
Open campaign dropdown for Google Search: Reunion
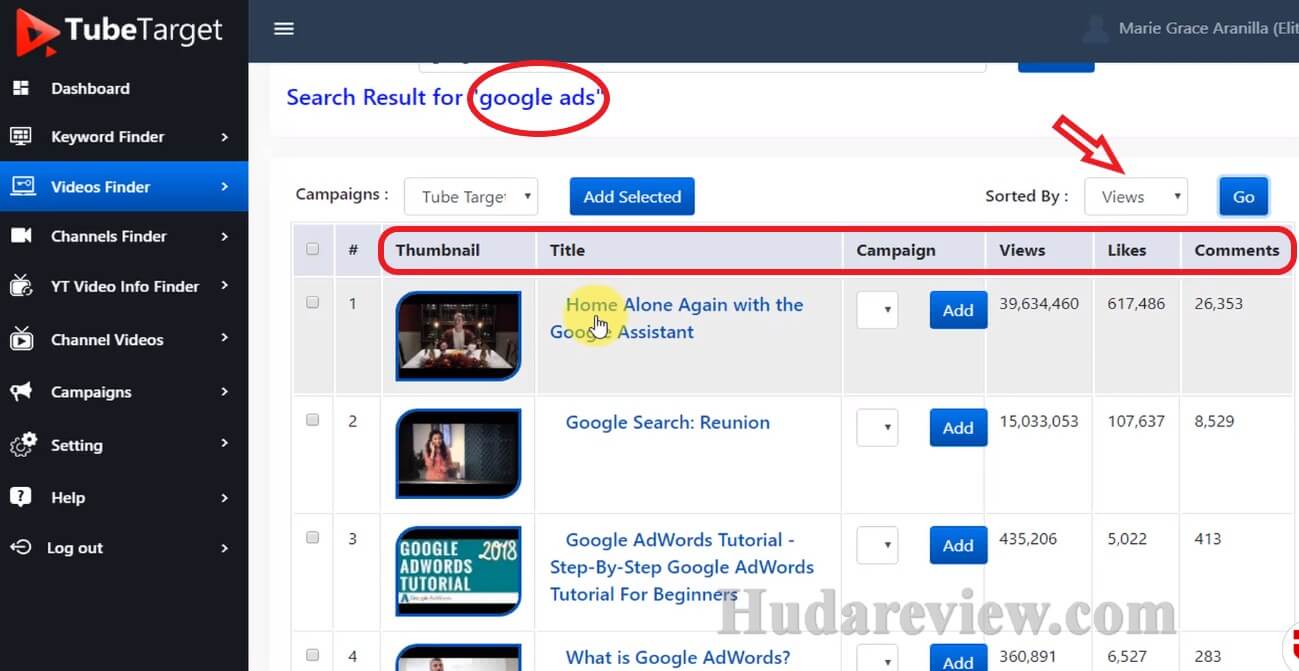point(877,428)
